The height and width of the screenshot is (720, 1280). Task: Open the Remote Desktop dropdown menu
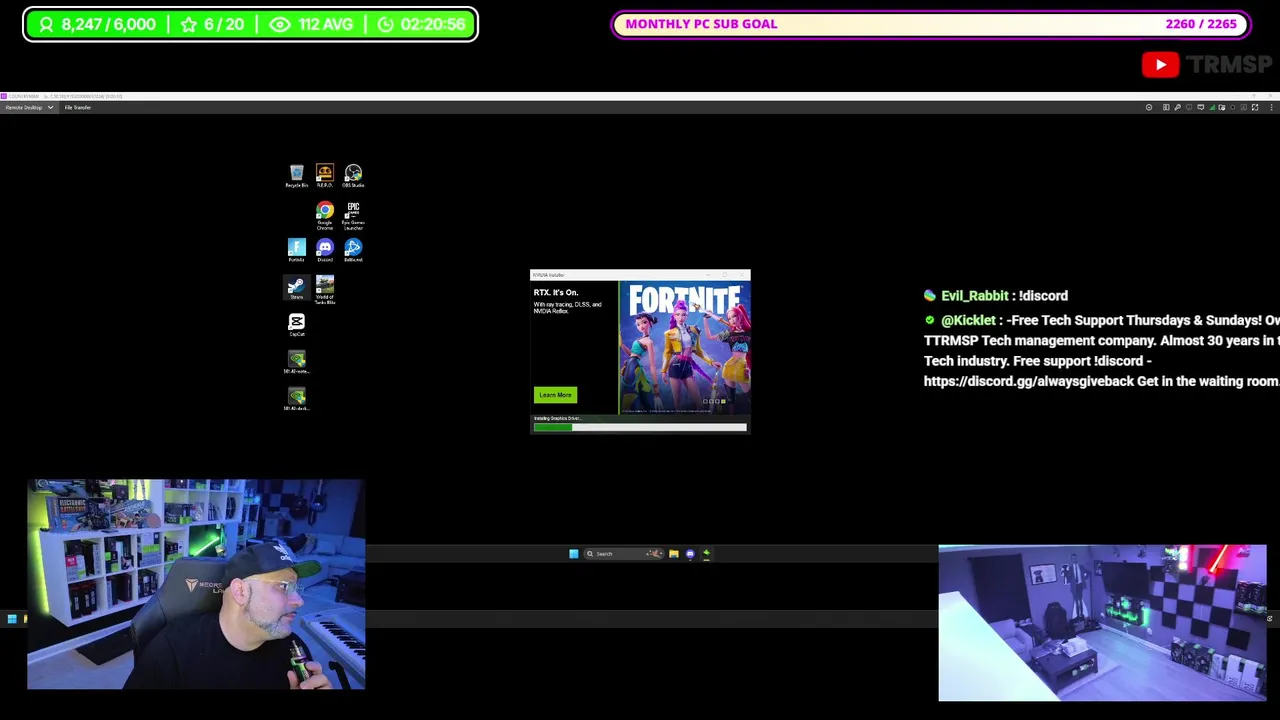point(28,107)
